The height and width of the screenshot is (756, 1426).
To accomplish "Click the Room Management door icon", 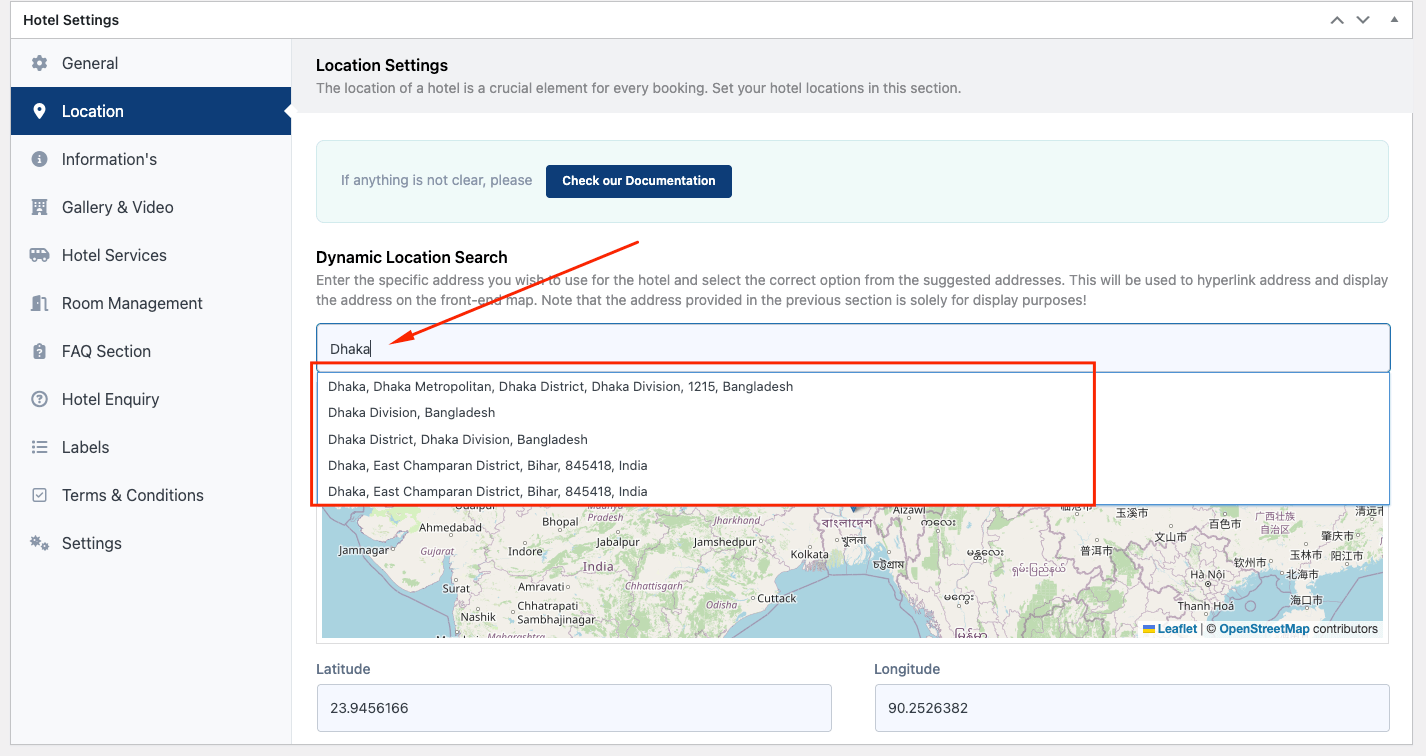I will pos(39,303).
